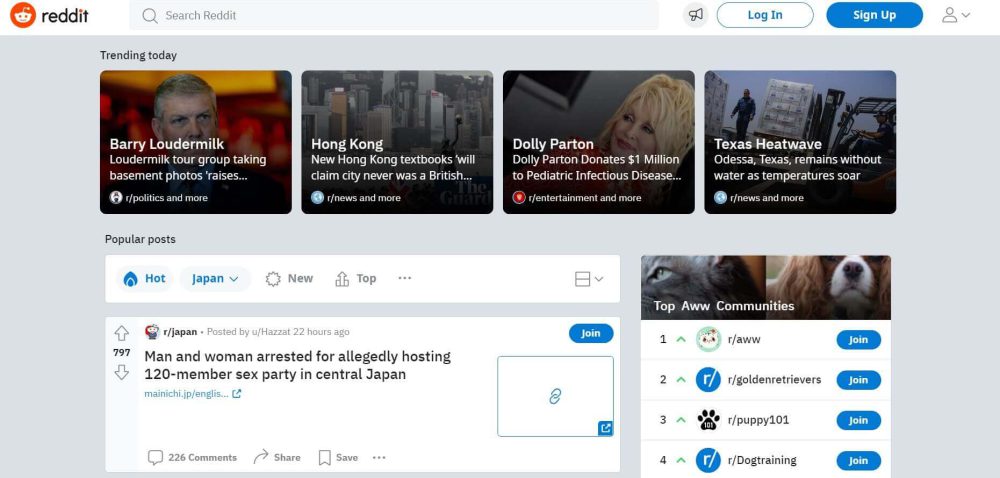The image size is (1000, 478).
Task: Click the Log In button
Action: 764,15
